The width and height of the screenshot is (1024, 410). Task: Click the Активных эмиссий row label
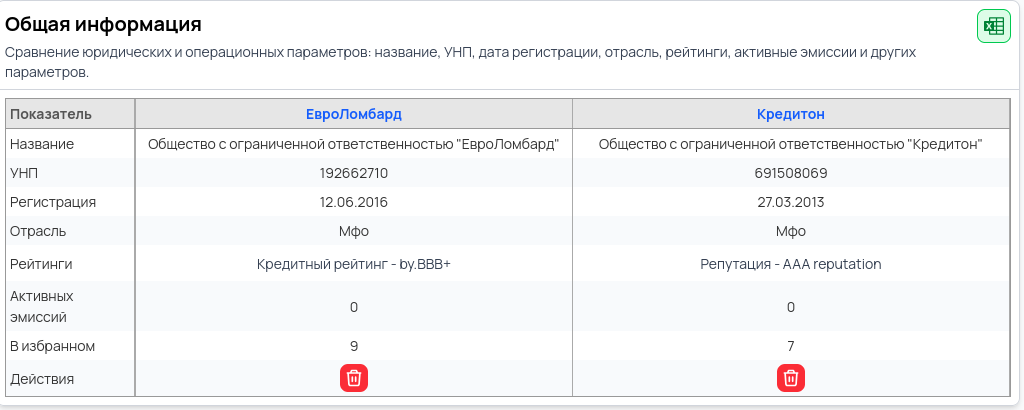tap(41, 306)
